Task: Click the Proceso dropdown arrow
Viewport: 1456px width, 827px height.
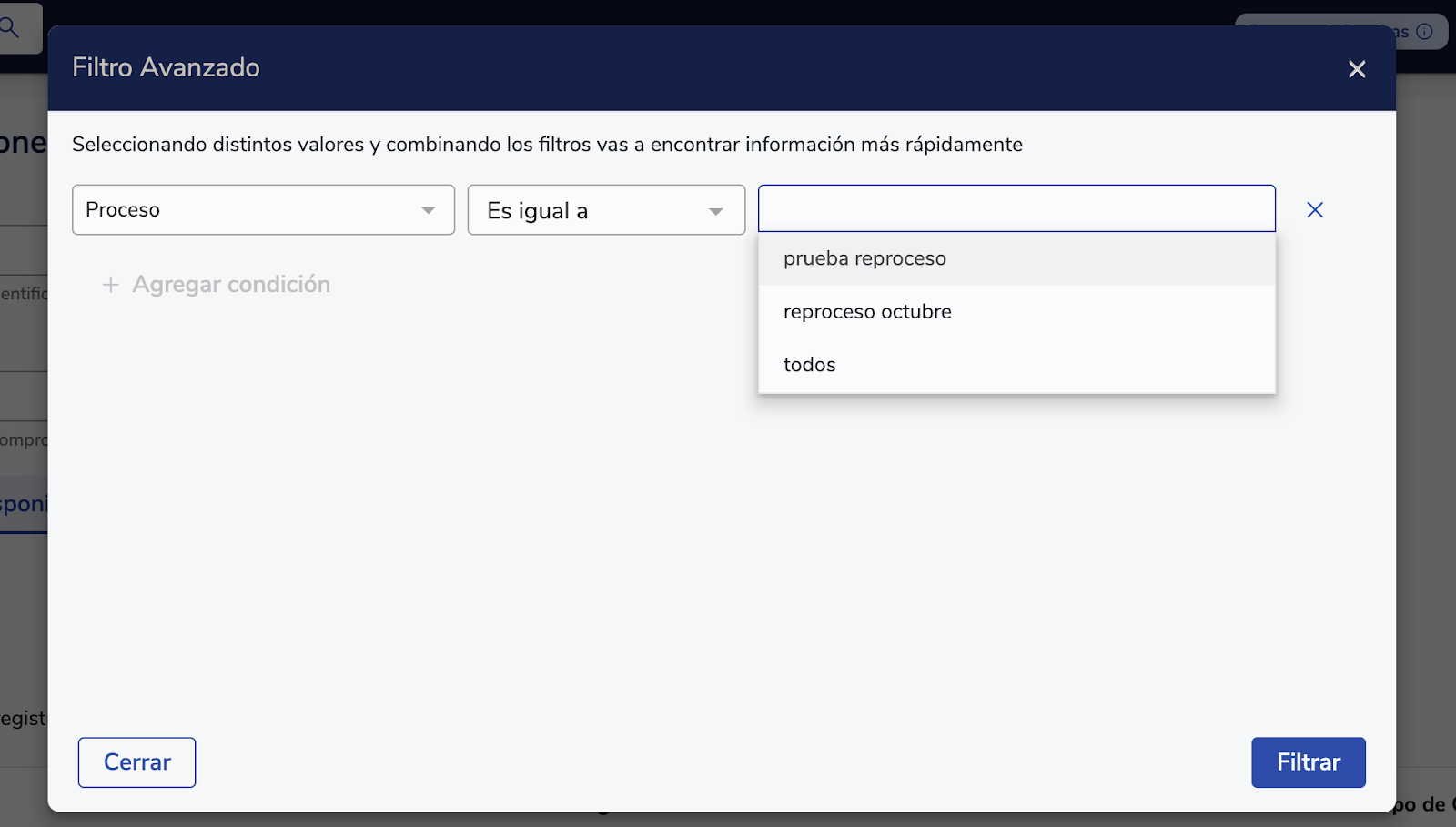Action: (x=428, y=210)
